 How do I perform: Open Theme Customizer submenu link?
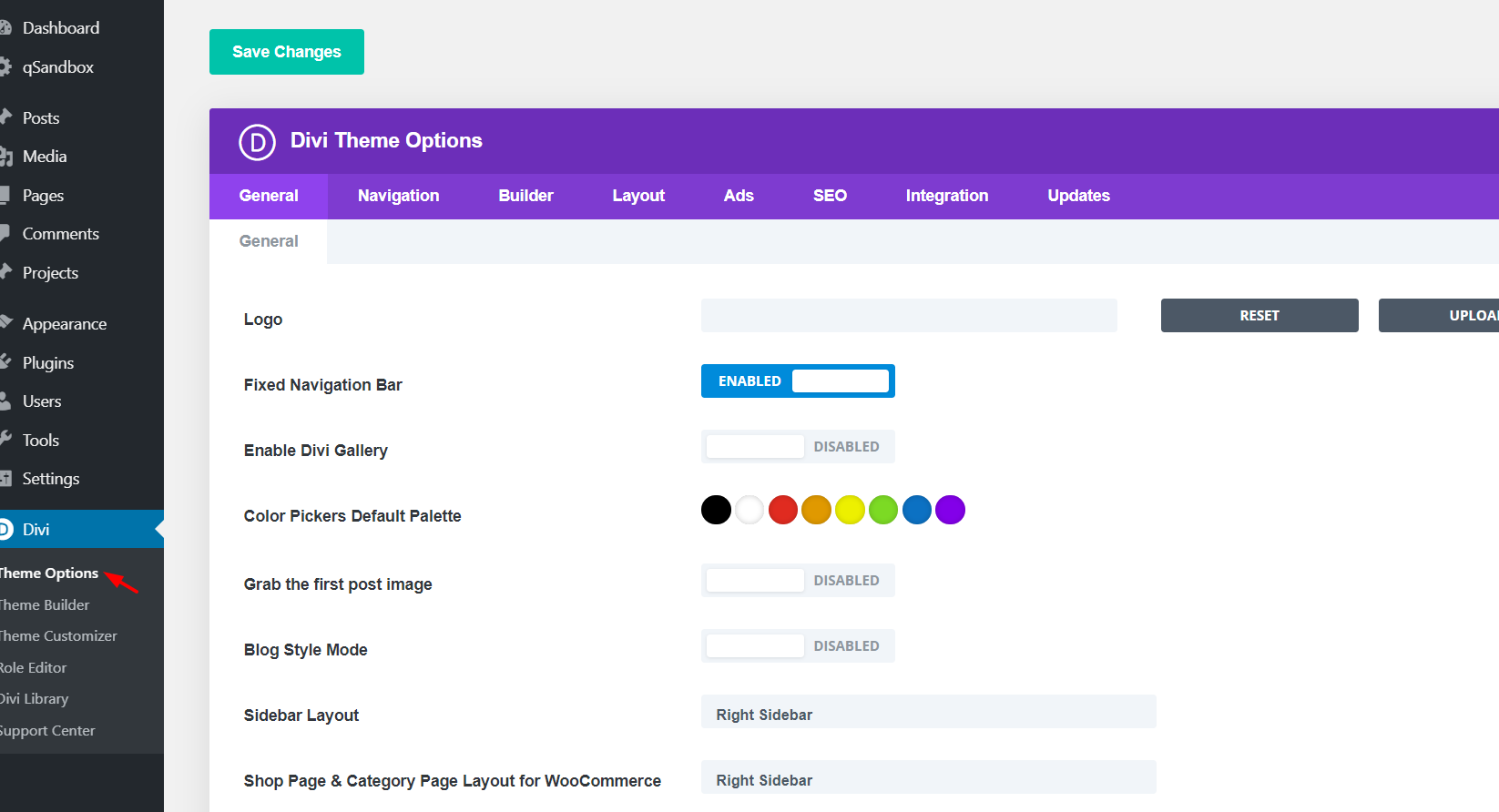pos(58,636)
